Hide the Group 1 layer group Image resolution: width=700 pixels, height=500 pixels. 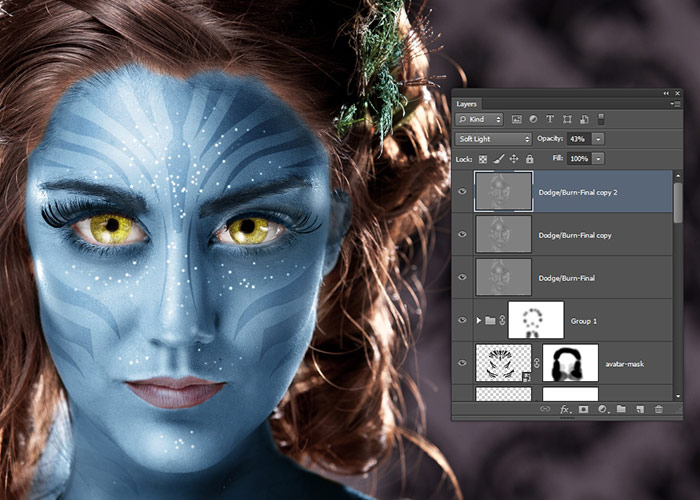[x=462, y=320]
